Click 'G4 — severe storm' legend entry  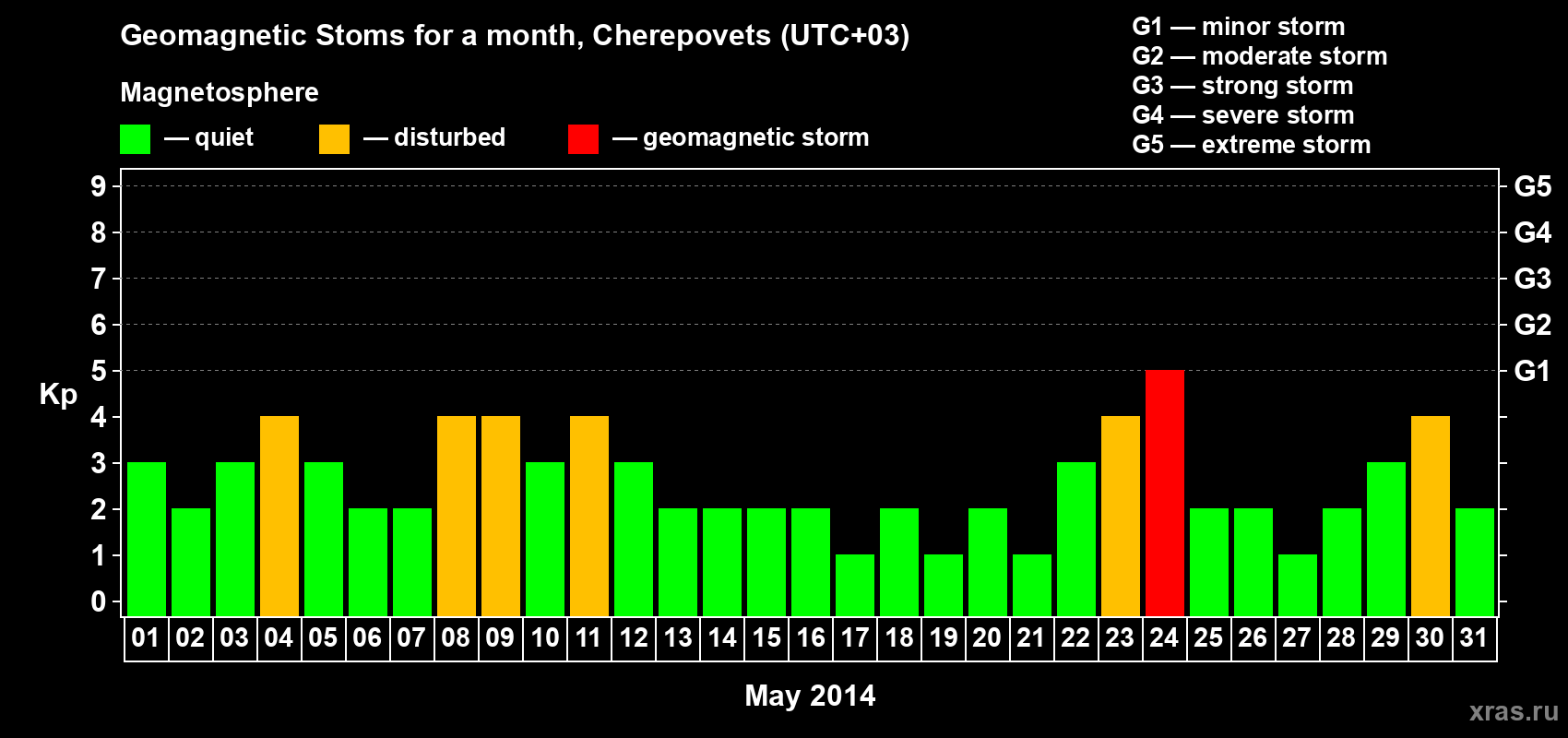coord(1243,115)
